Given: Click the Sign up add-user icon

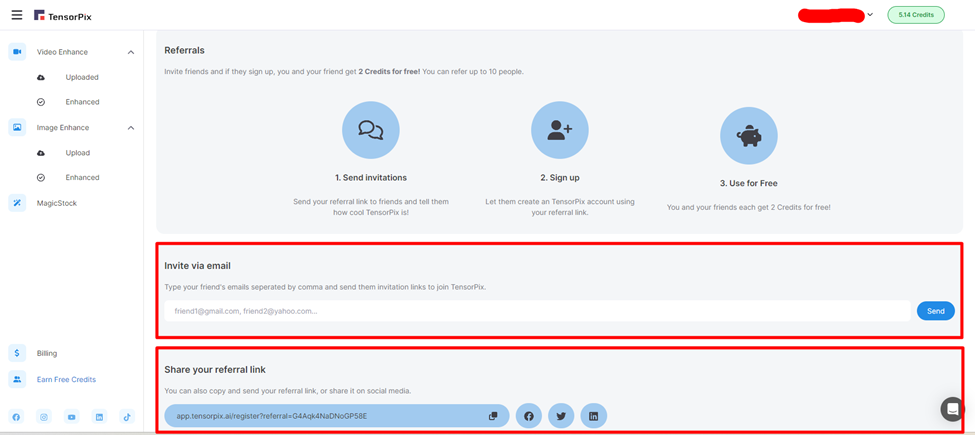Looking at the screenshot, I should [x=560, y=130].
